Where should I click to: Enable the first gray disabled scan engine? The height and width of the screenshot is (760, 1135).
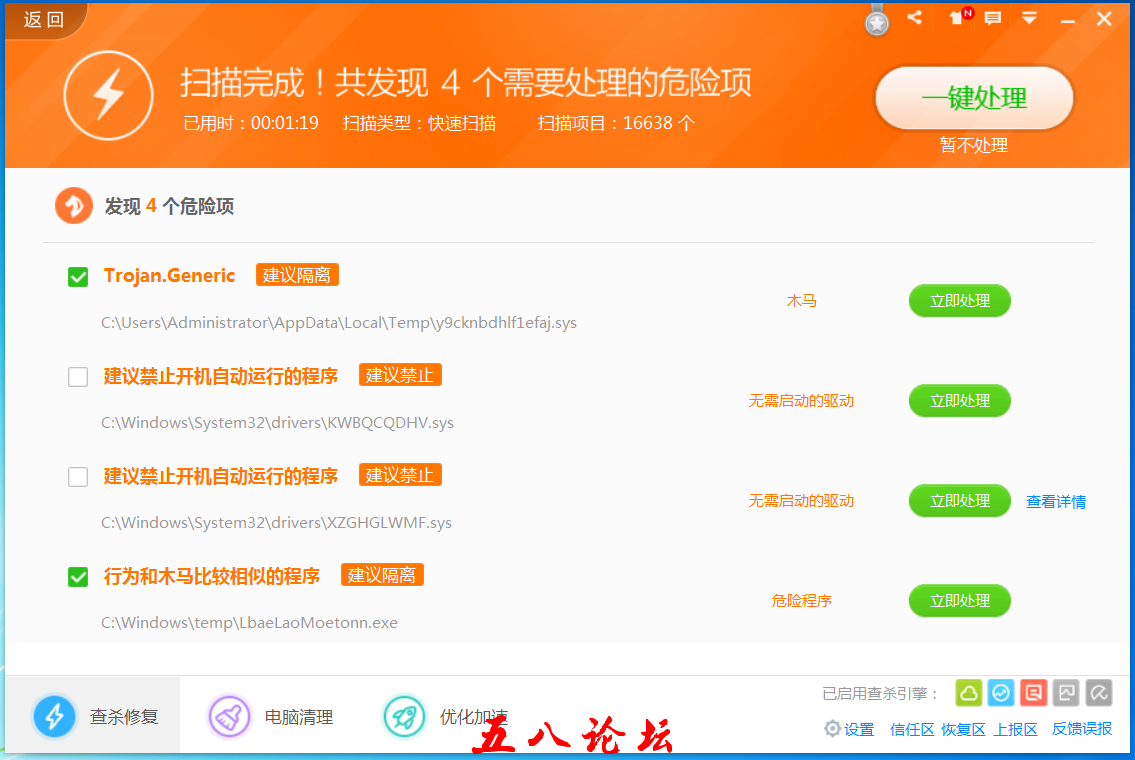click(x=1067, y=692)
